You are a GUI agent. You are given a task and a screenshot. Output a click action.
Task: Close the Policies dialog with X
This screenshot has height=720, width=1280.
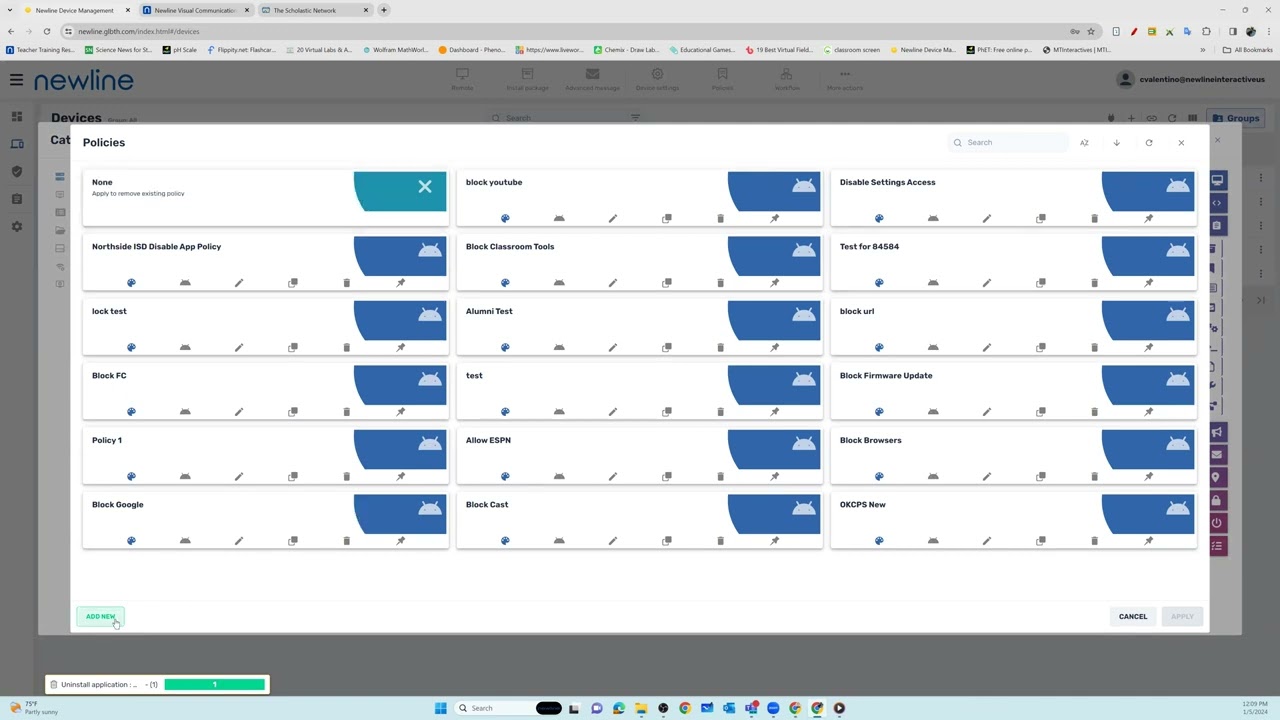pos(1181,143)
